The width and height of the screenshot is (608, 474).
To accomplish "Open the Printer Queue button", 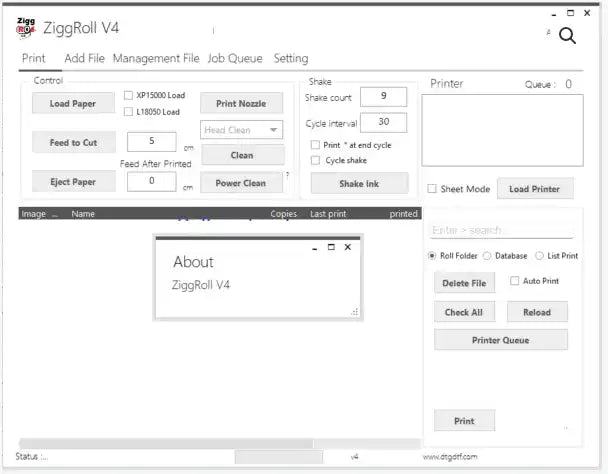I will click(501, 340).
